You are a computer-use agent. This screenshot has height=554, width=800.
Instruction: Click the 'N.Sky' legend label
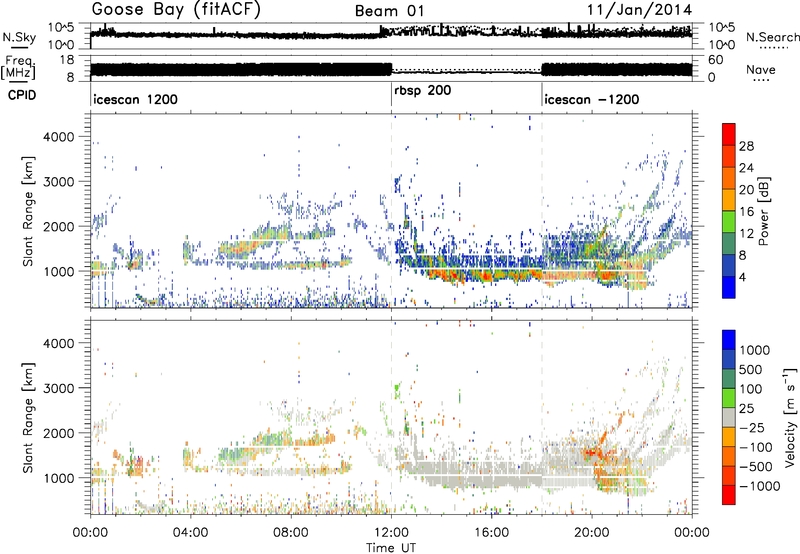[19, 37]
